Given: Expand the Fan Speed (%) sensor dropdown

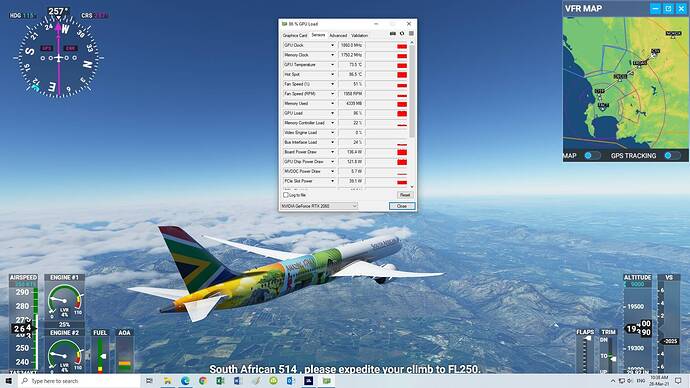Looking at the screenshot, I should (332, 84).
